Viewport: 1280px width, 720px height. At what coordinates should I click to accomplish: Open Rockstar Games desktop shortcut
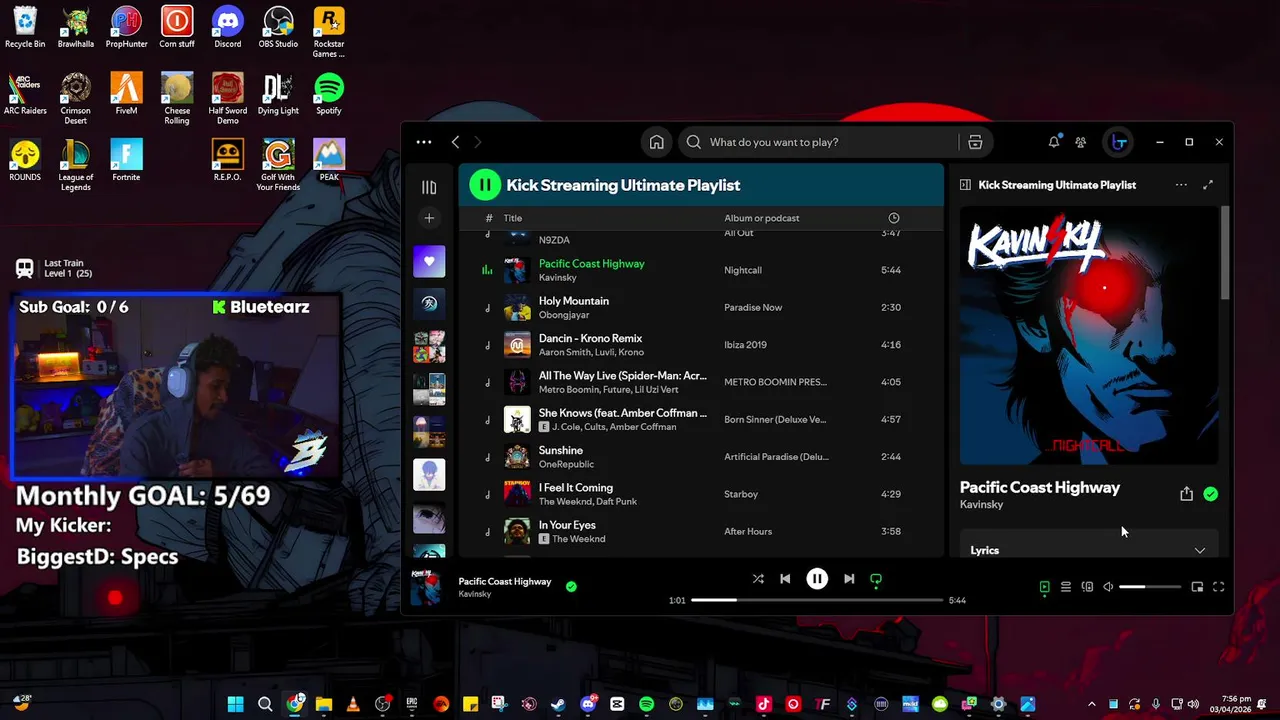pos(329,33)
